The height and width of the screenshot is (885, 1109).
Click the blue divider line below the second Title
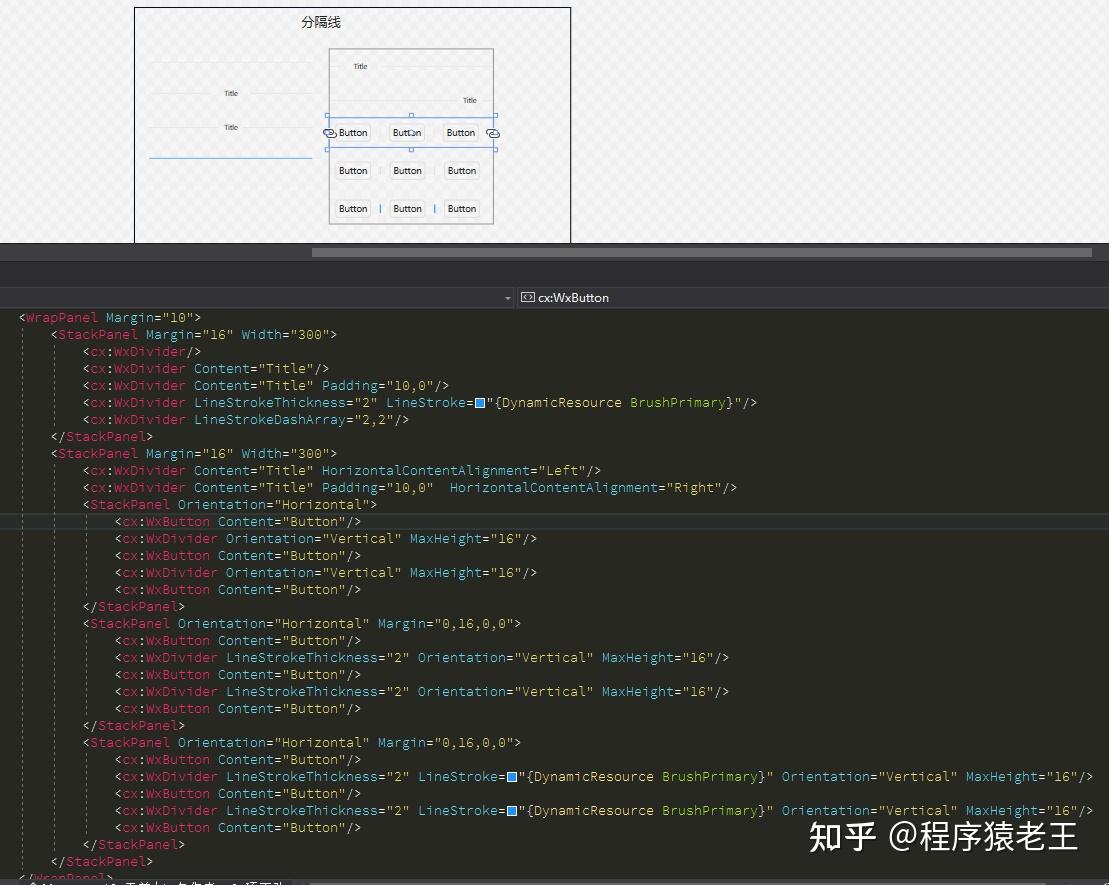click(x=231, y=155)
